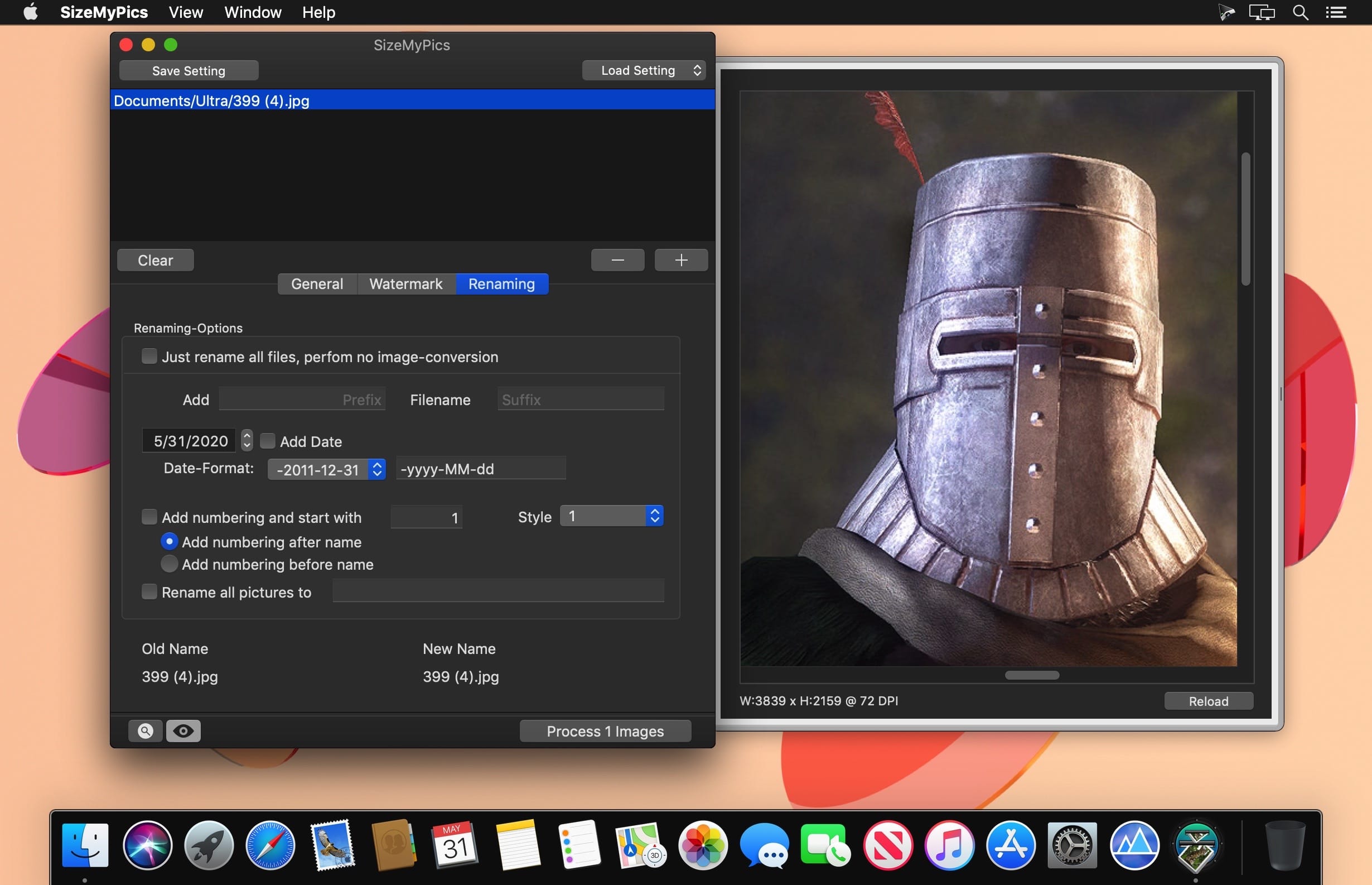The height and width of the screenshot is (885, 1372).
Task: Select Add numbering before name option
Action: coord(170,564)
